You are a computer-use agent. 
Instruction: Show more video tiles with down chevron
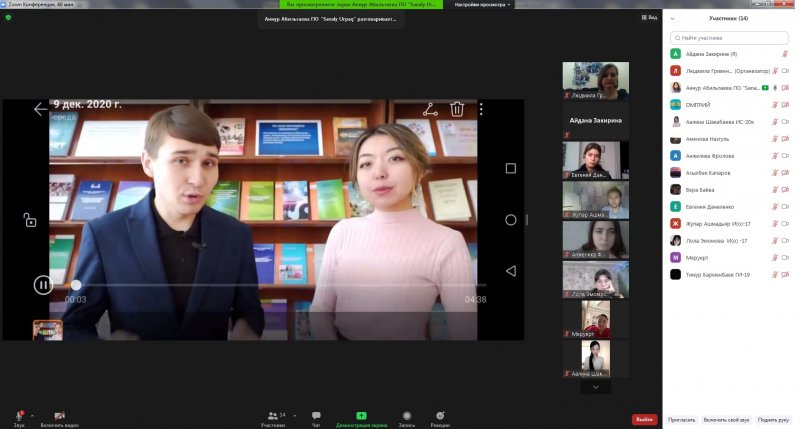point(595,387)
